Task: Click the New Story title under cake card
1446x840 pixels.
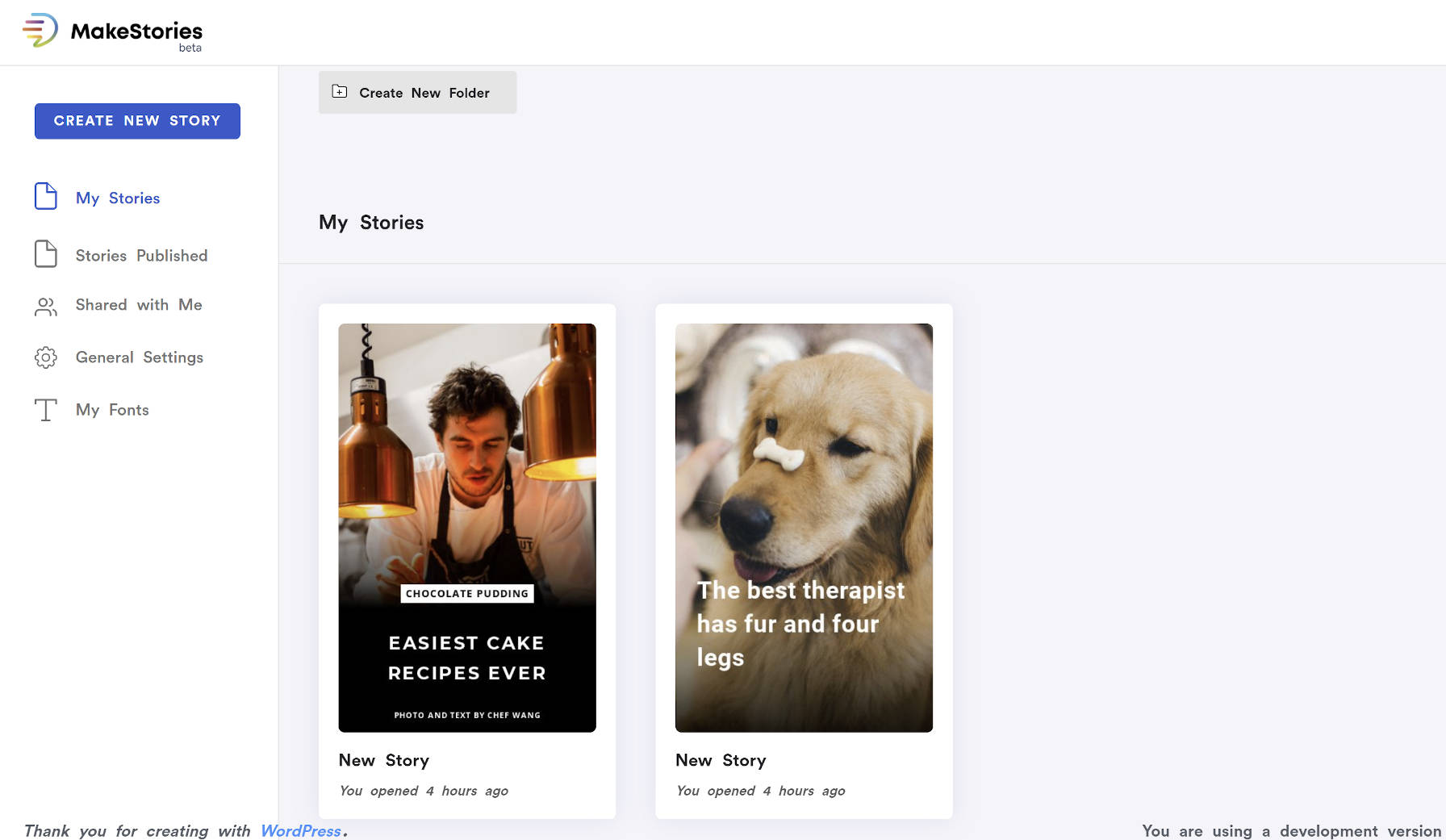Action: 384,760
